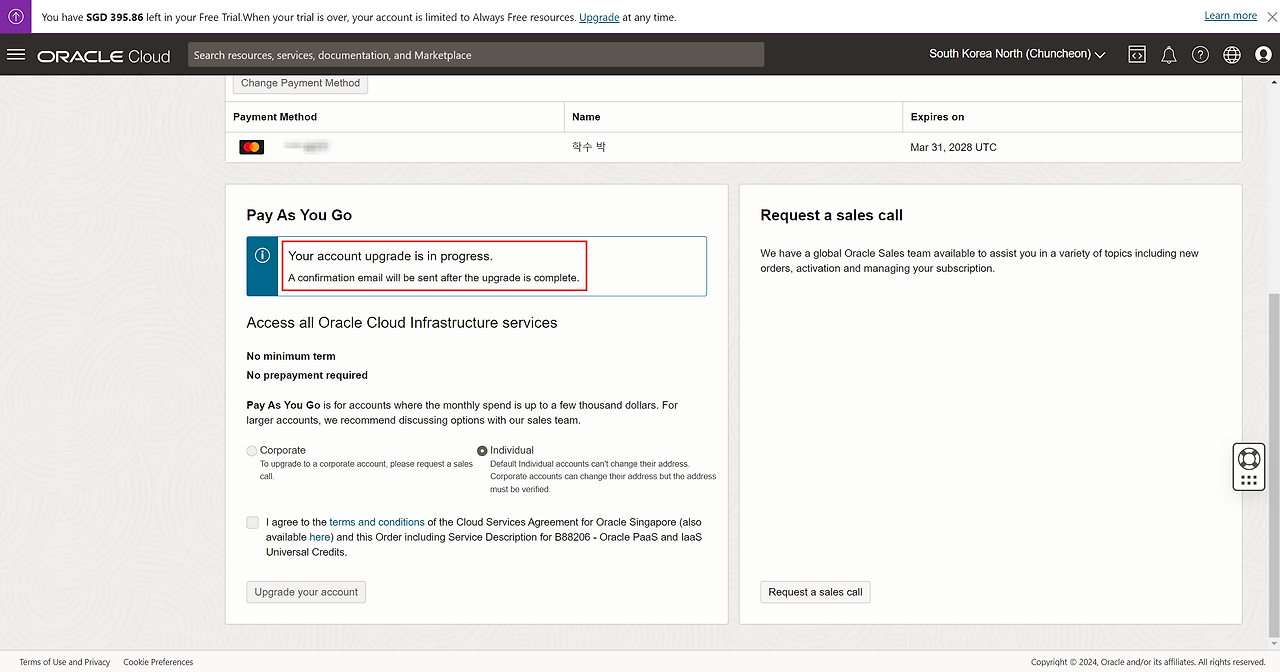Open the floating support lifebuoy widget
Screen dimensions: 1280x672
click(x=1248, y=460)
